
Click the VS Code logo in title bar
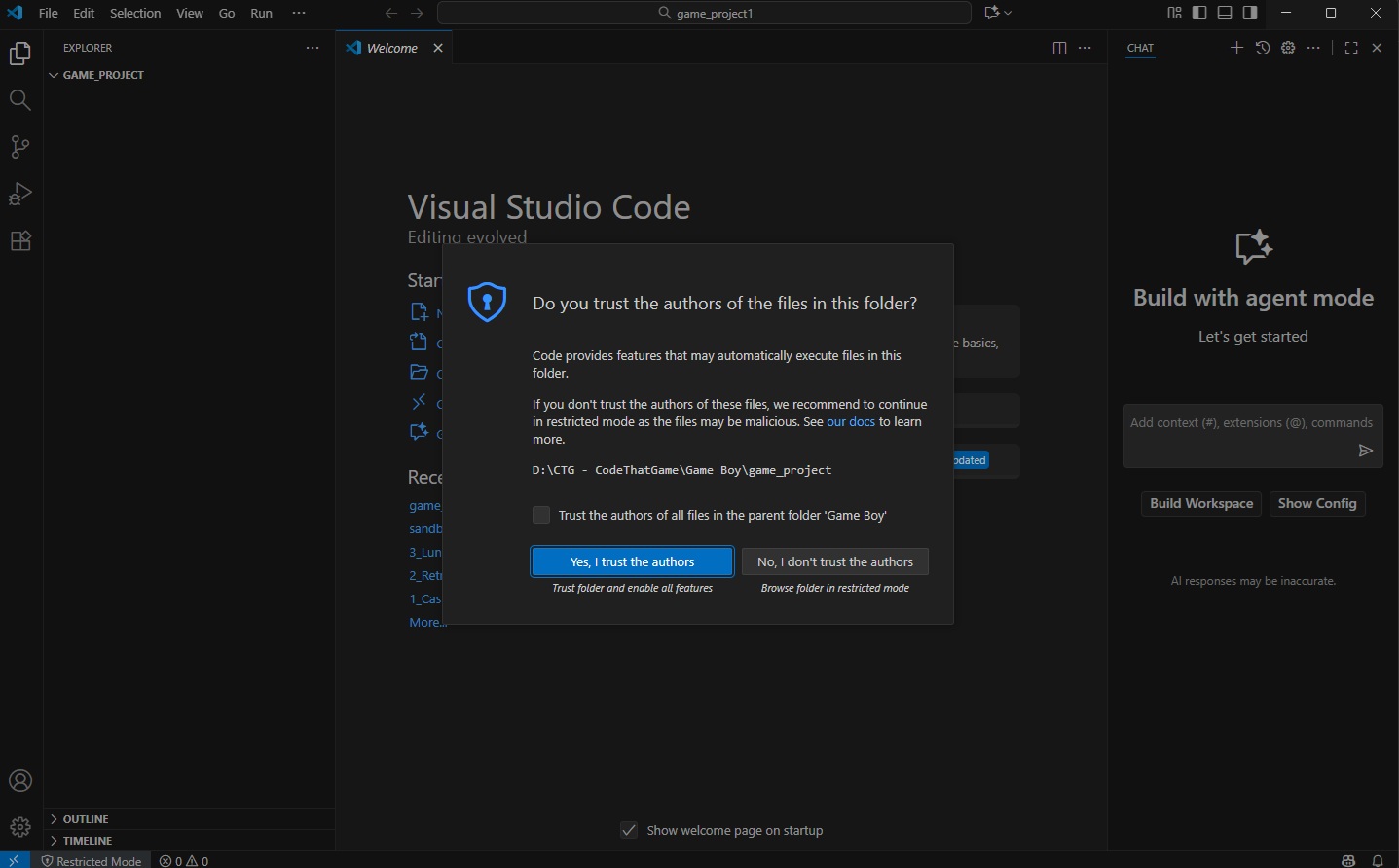point(15,14)
